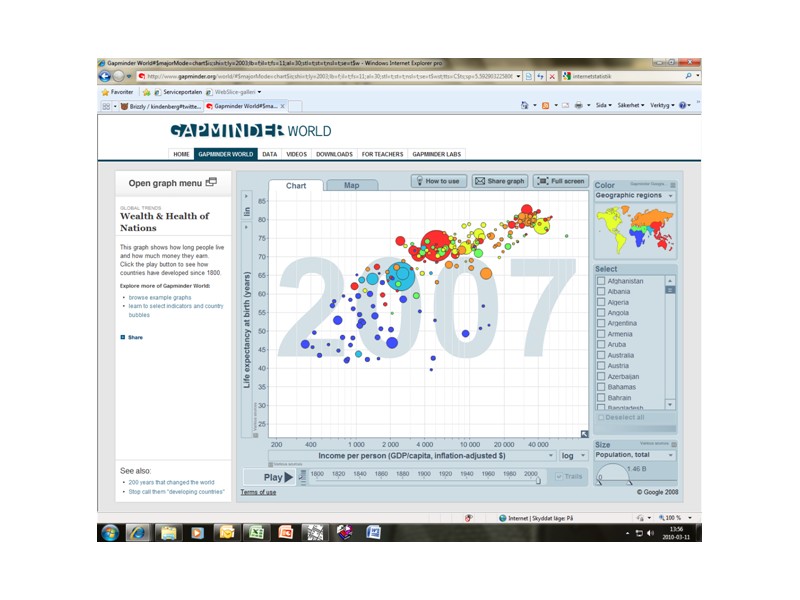Open the DATA navigation item
The image size is (800, 600).
click(x=269, y=154)
